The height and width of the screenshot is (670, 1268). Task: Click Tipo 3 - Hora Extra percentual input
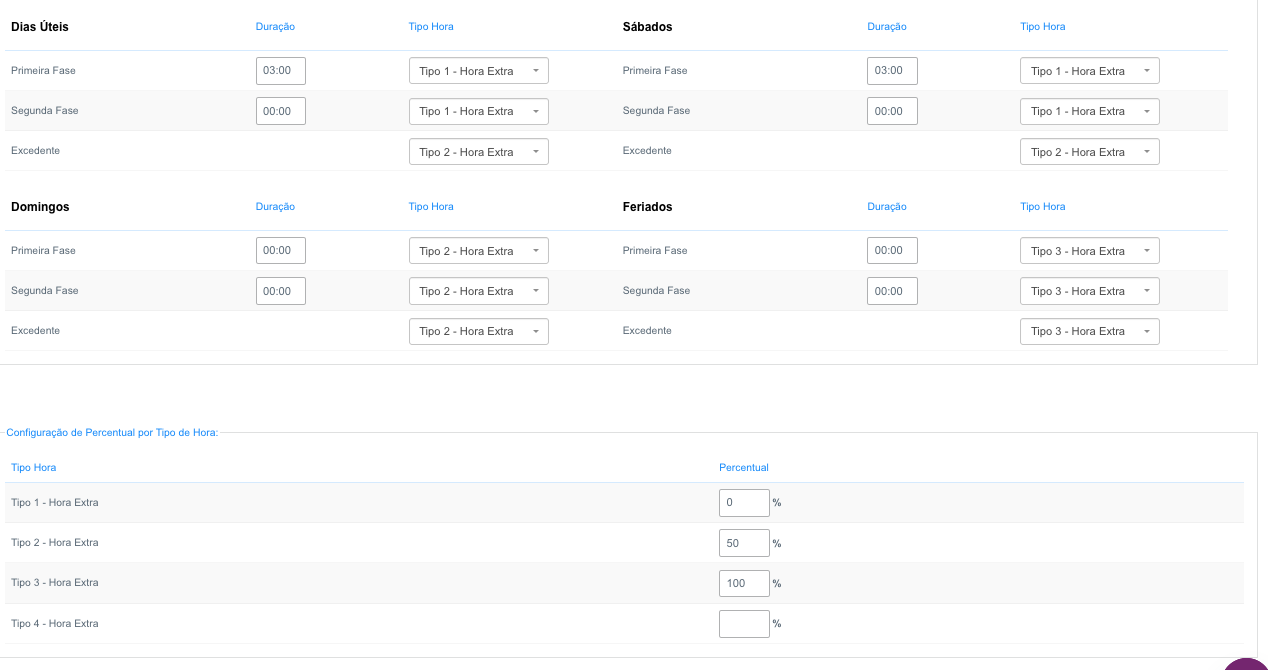click(x=744, y=583)
